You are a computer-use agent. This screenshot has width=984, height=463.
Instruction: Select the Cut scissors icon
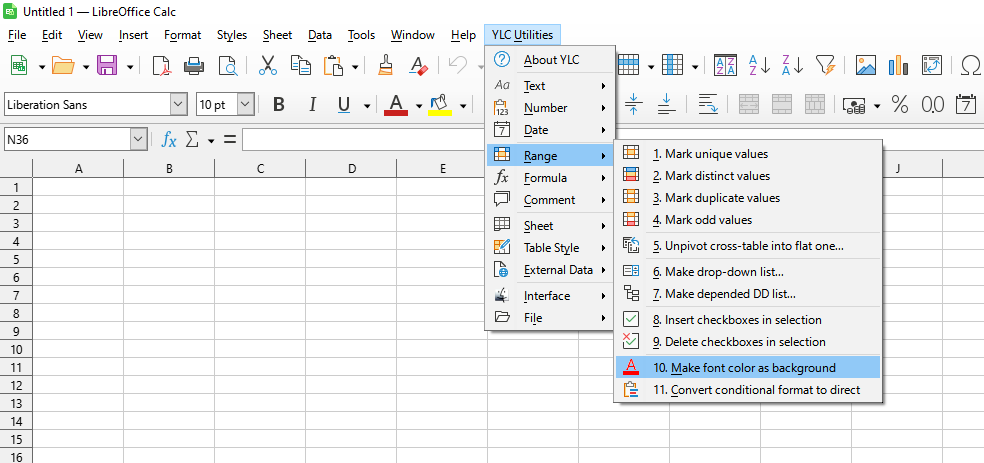267,66
